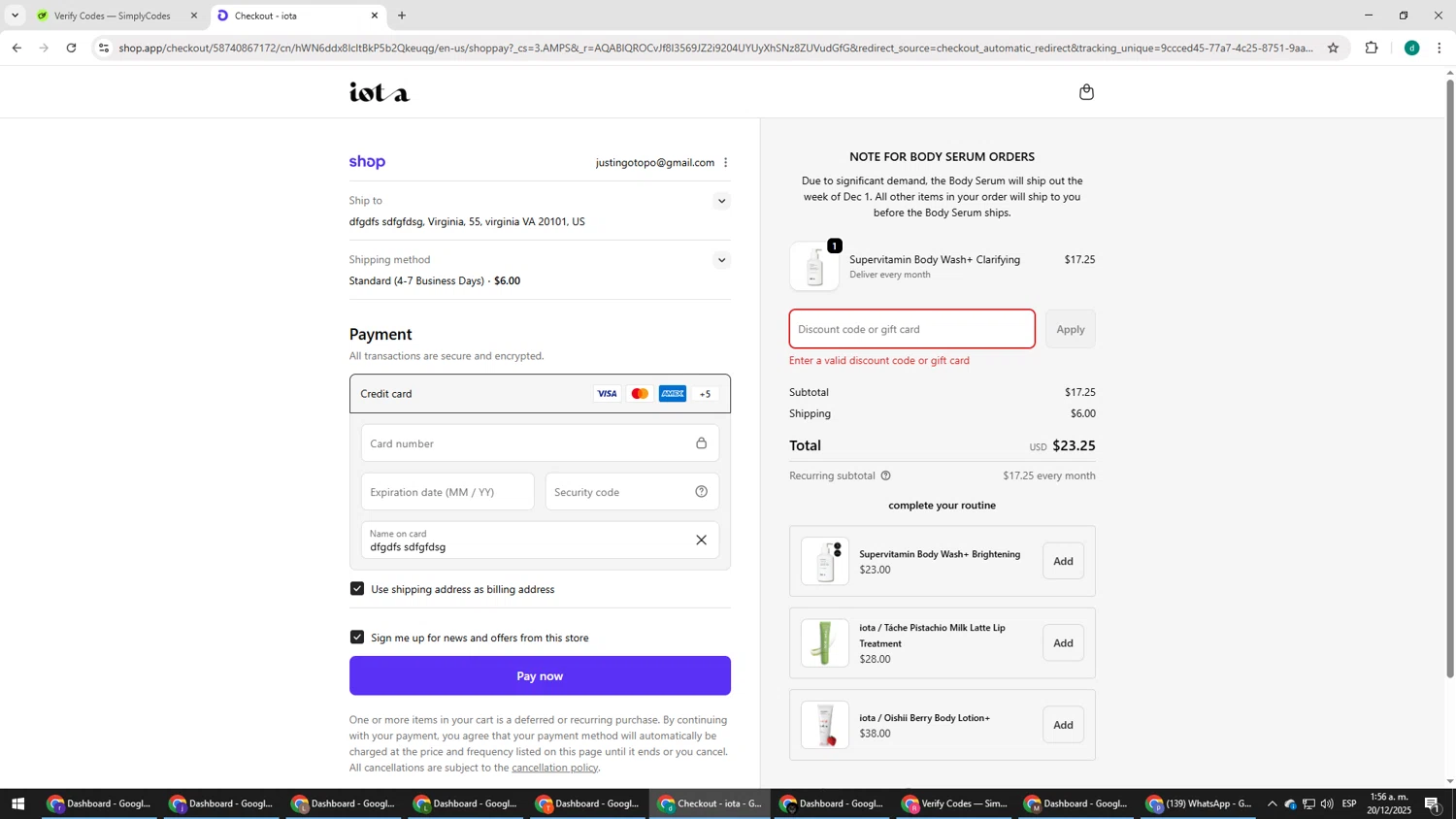Close the Checkout - iota tab
The height and width of the screenshot is (819, 1456).
pyautogui.click(x=375, y=16)
